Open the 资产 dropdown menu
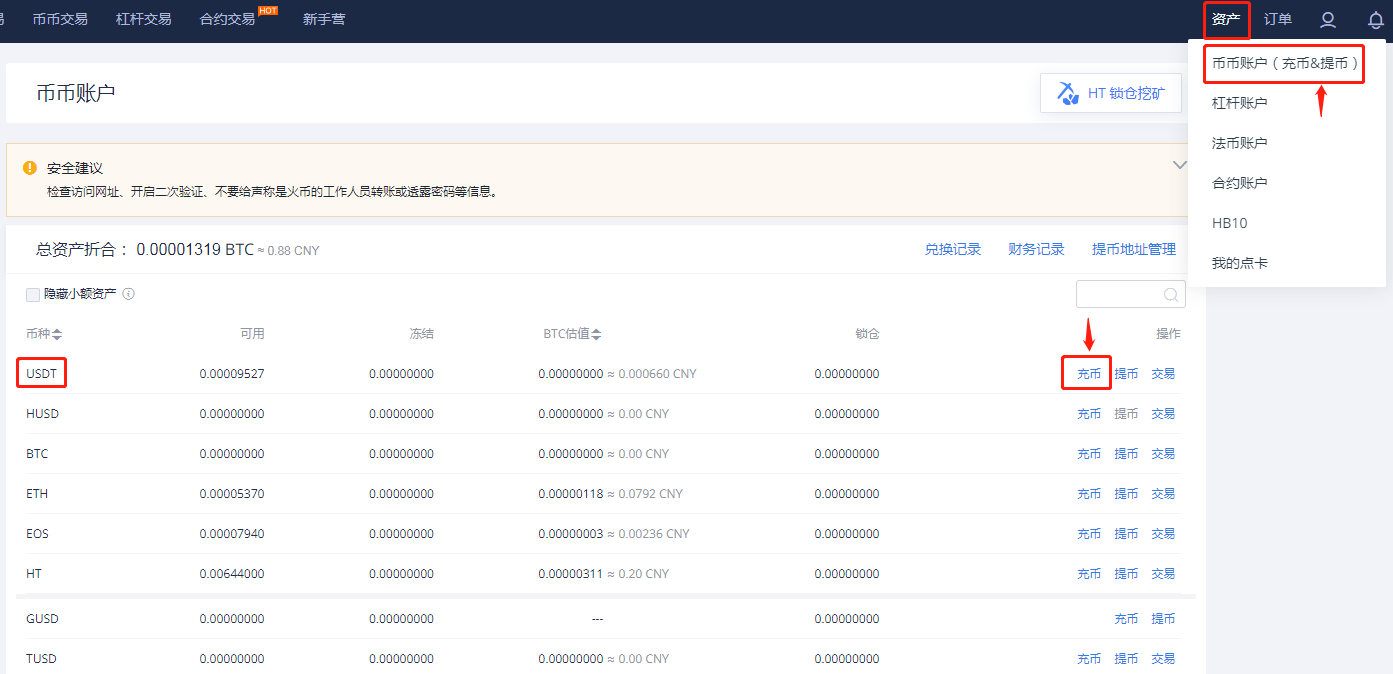Screen dimensions: 1393x674 coord(1226,19)
